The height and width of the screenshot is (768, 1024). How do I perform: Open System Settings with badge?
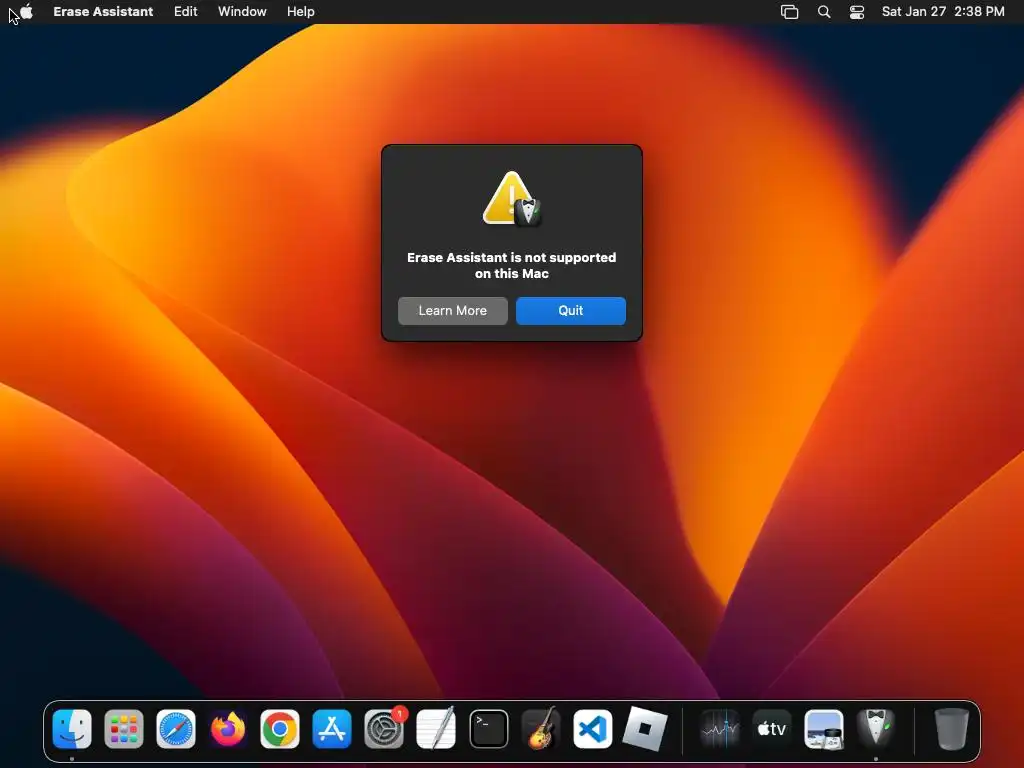click(x=384, y=729)
